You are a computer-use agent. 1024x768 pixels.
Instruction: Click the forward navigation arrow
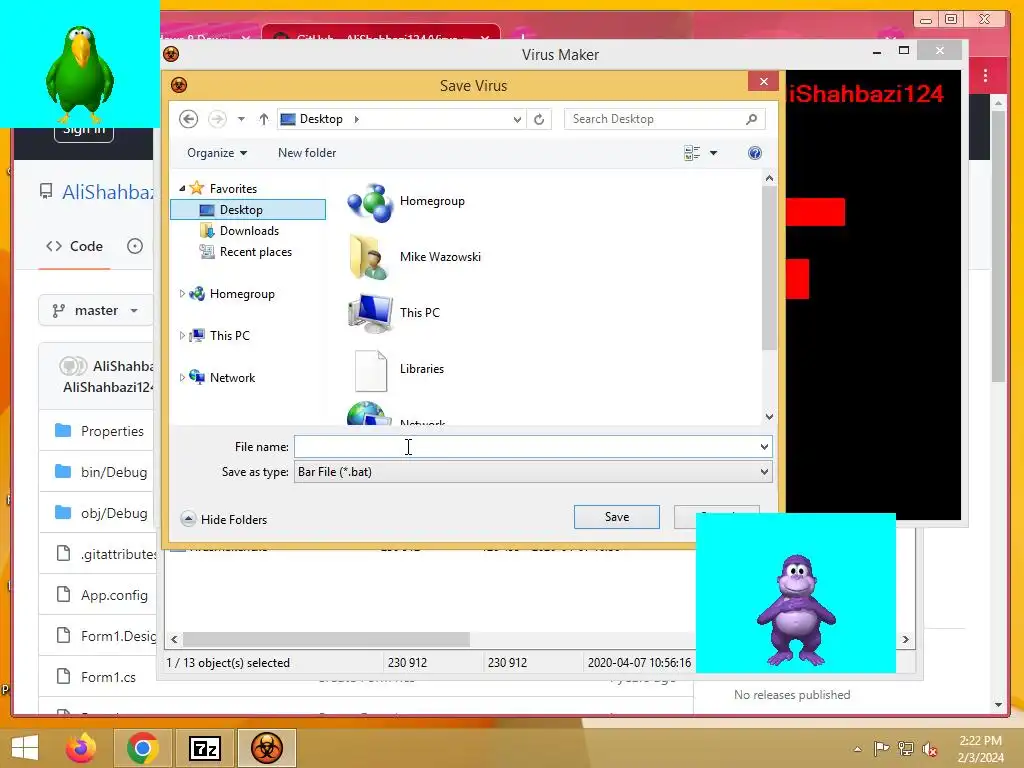[x=217, y=119]
